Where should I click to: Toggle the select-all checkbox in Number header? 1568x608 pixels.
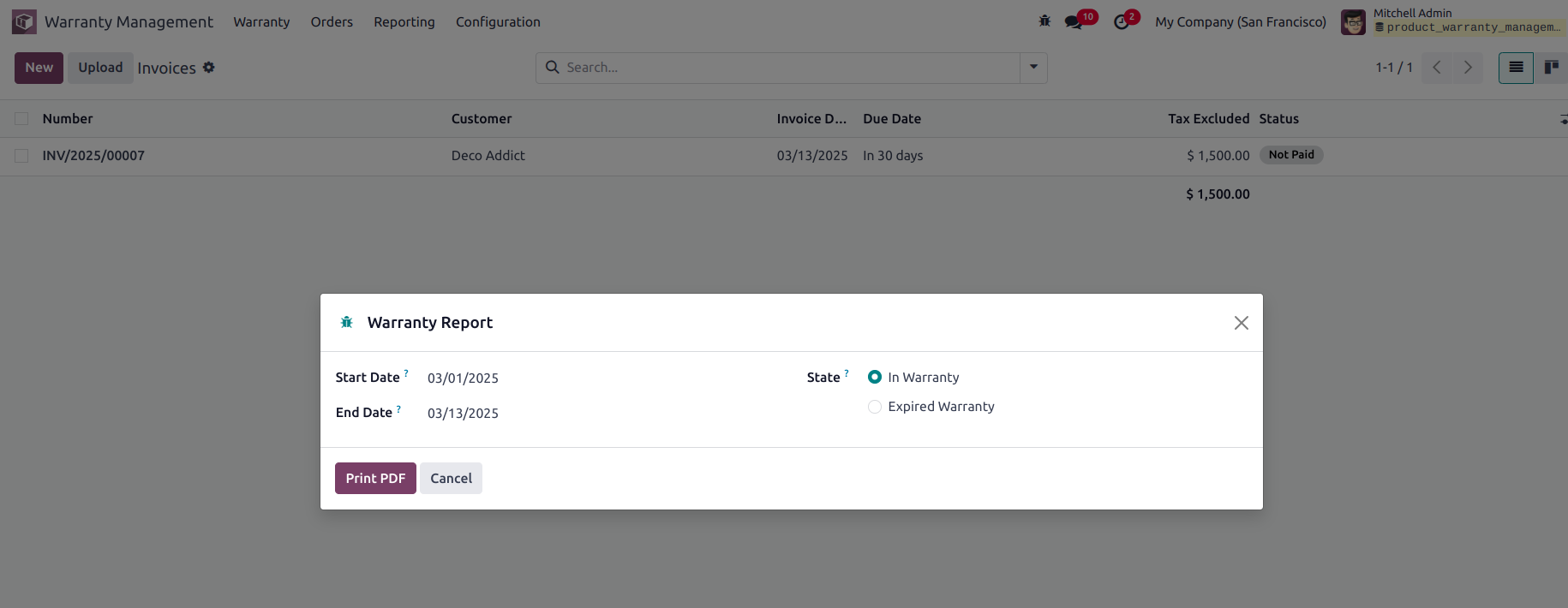(21, 119)
